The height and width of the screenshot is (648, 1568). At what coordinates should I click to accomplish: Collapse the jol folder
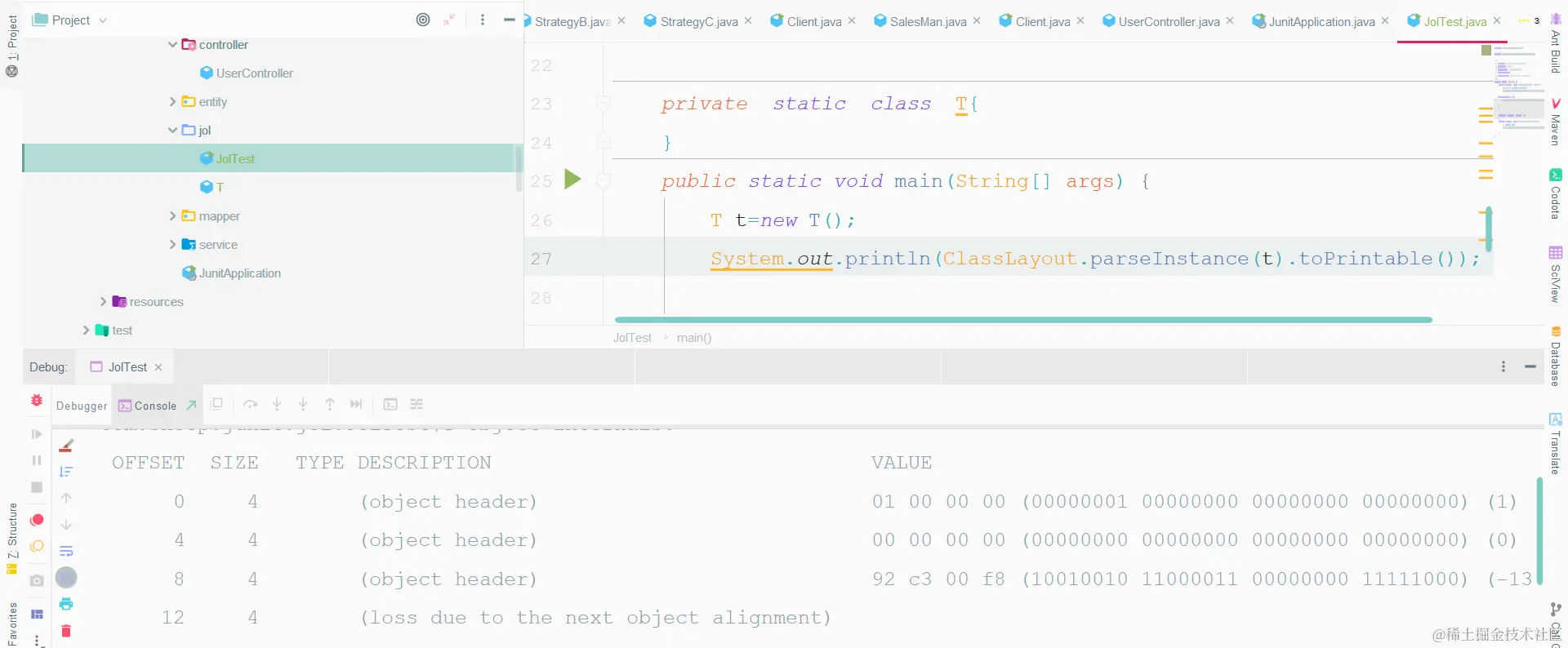pyautogui.click(x=172, y=131)
